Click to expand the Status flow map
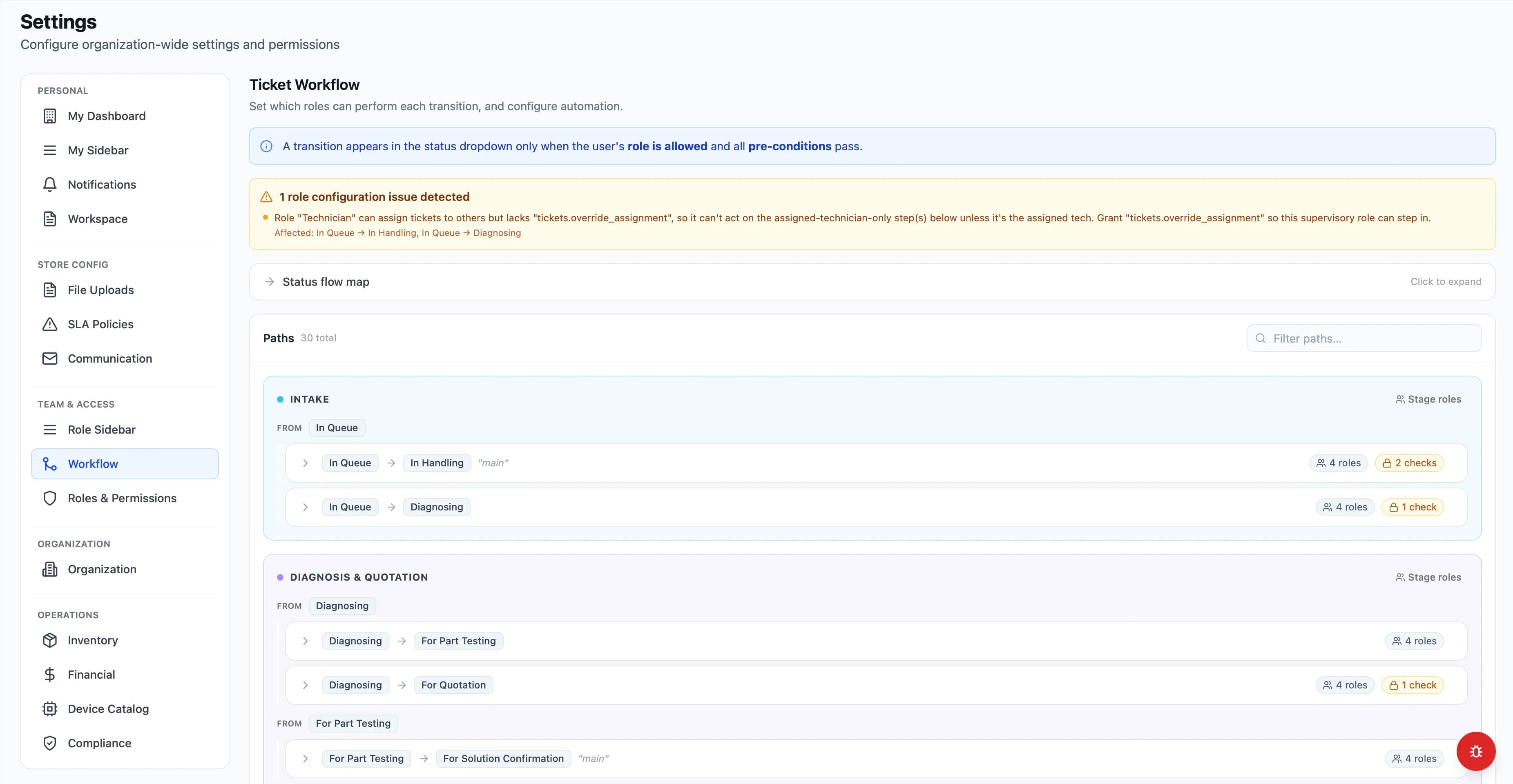 pyautogui.click(x=872, y=282)
